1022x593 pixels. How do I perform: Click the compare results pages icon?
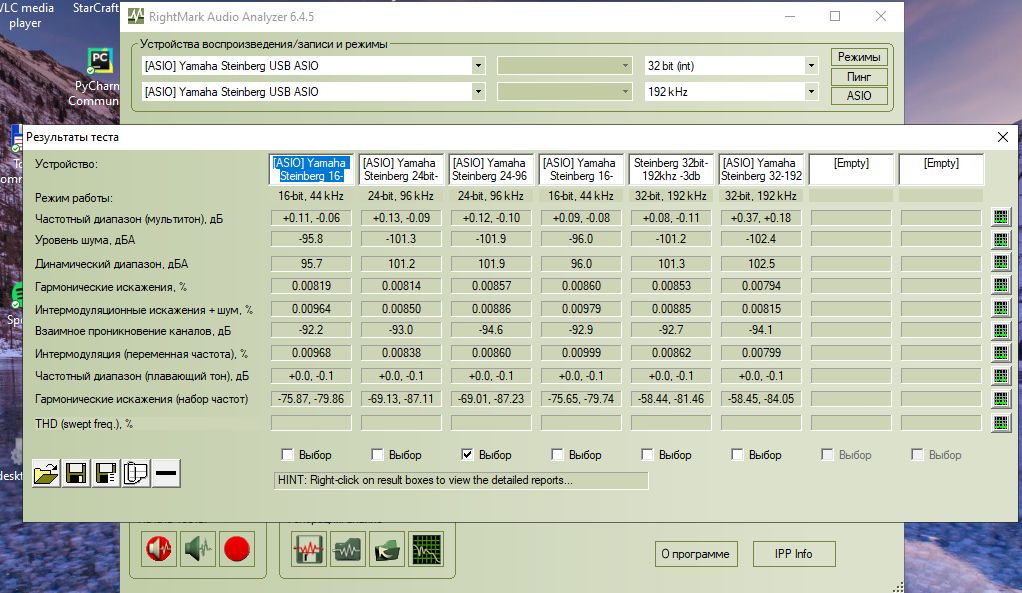[136, 473]
